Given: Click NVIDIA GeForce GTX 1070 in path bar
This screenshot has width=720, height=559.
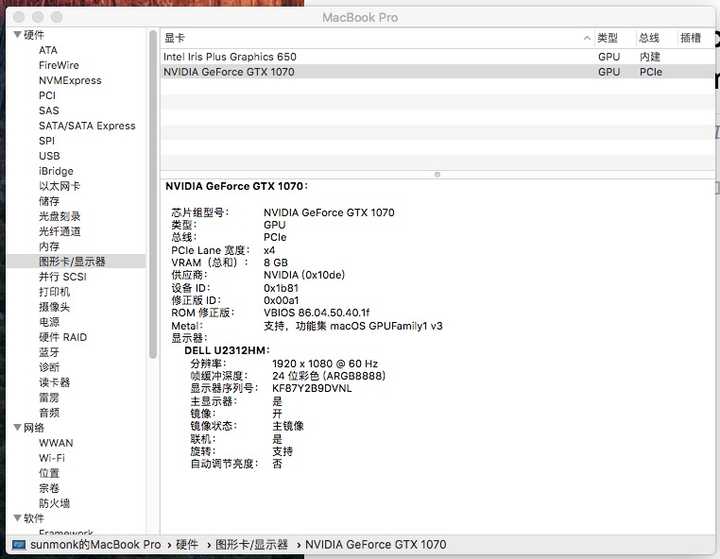Looking at the screenshot, I should [376, 545].
